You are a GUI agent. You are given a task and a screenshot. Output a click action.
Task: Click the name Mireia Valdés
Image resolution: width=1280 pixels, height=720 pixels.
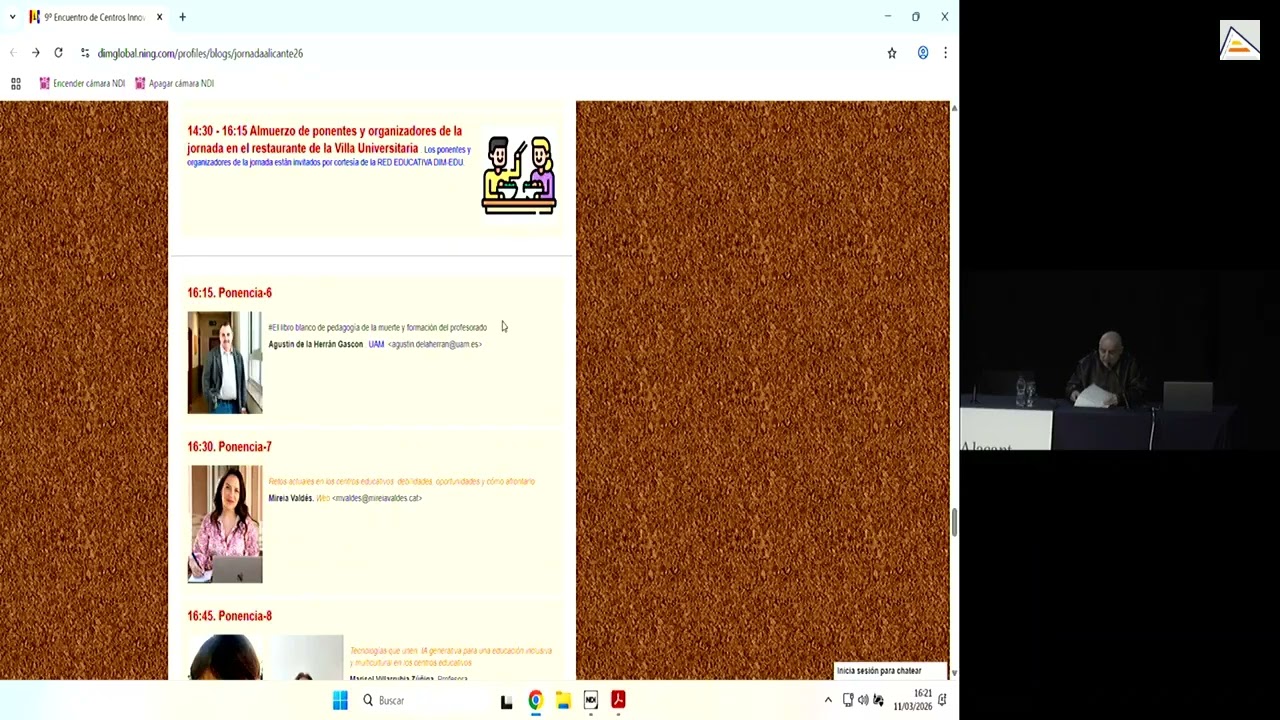[x=291, y=498]
